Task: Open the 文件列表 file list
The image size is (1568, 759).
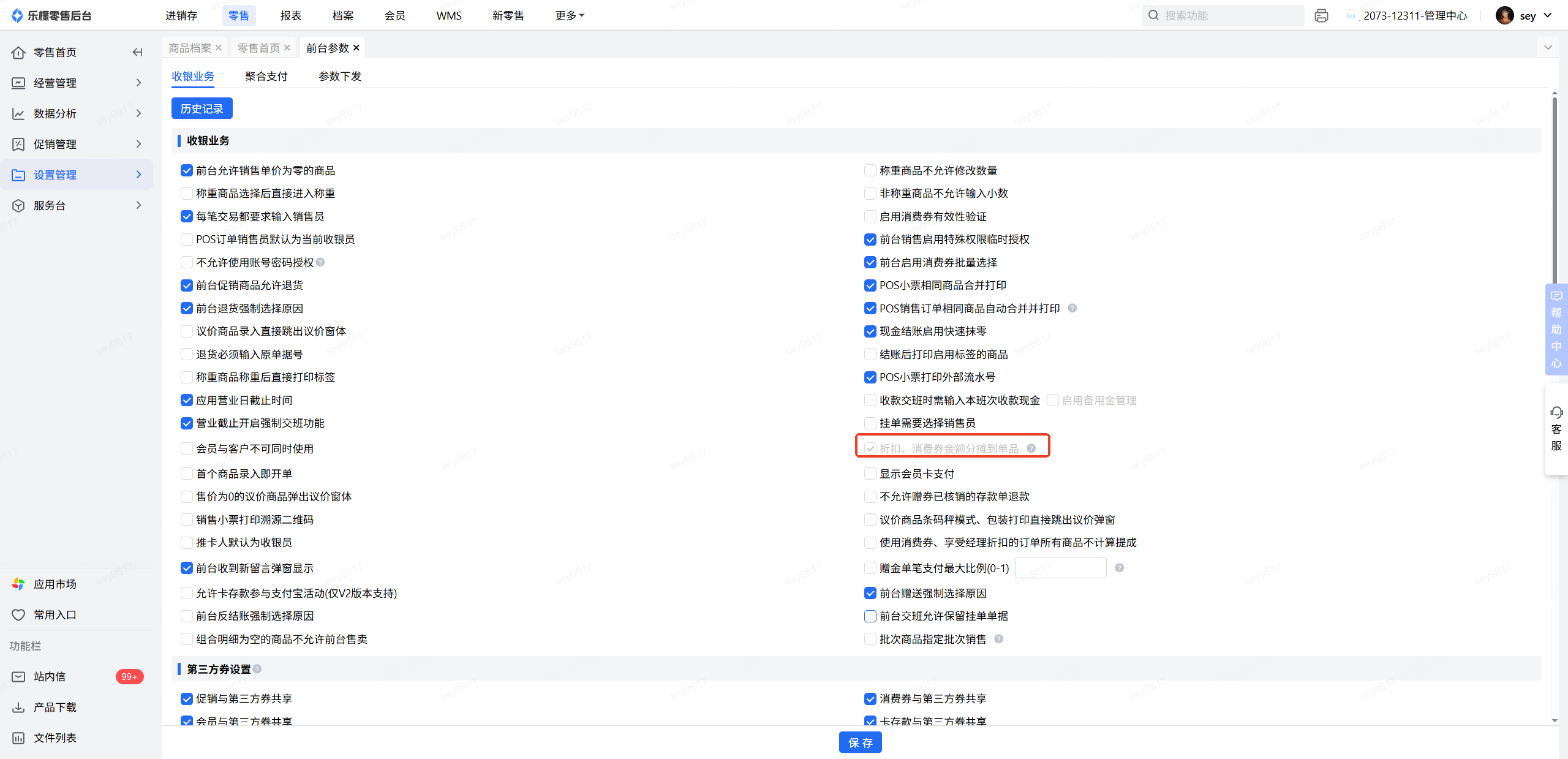Action: point(54,738)
